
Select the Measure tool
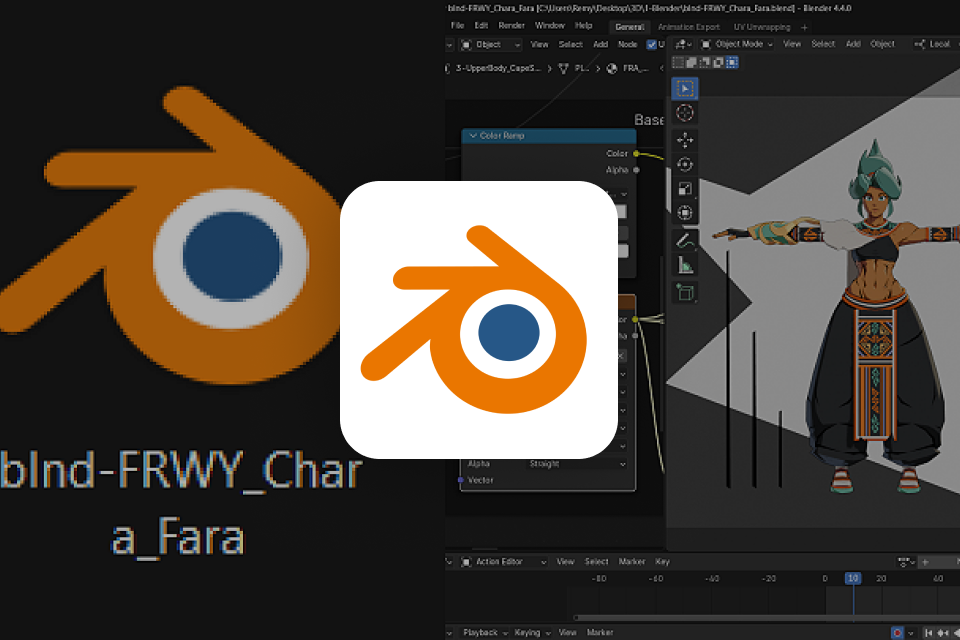tap(684, 266)
